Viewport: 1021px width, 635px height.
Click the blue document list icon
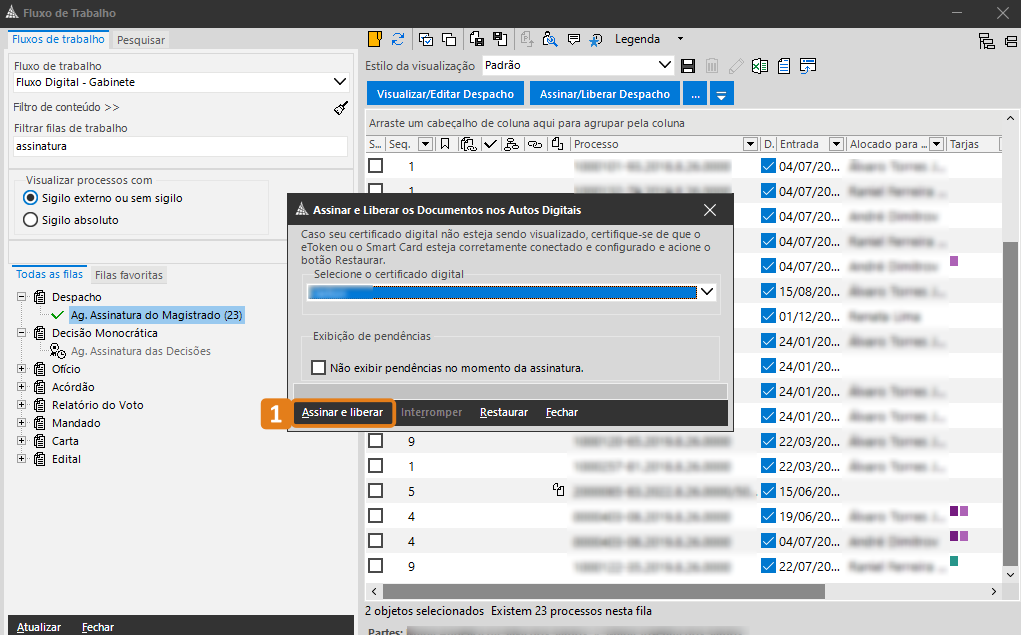(x=784, y=66)
